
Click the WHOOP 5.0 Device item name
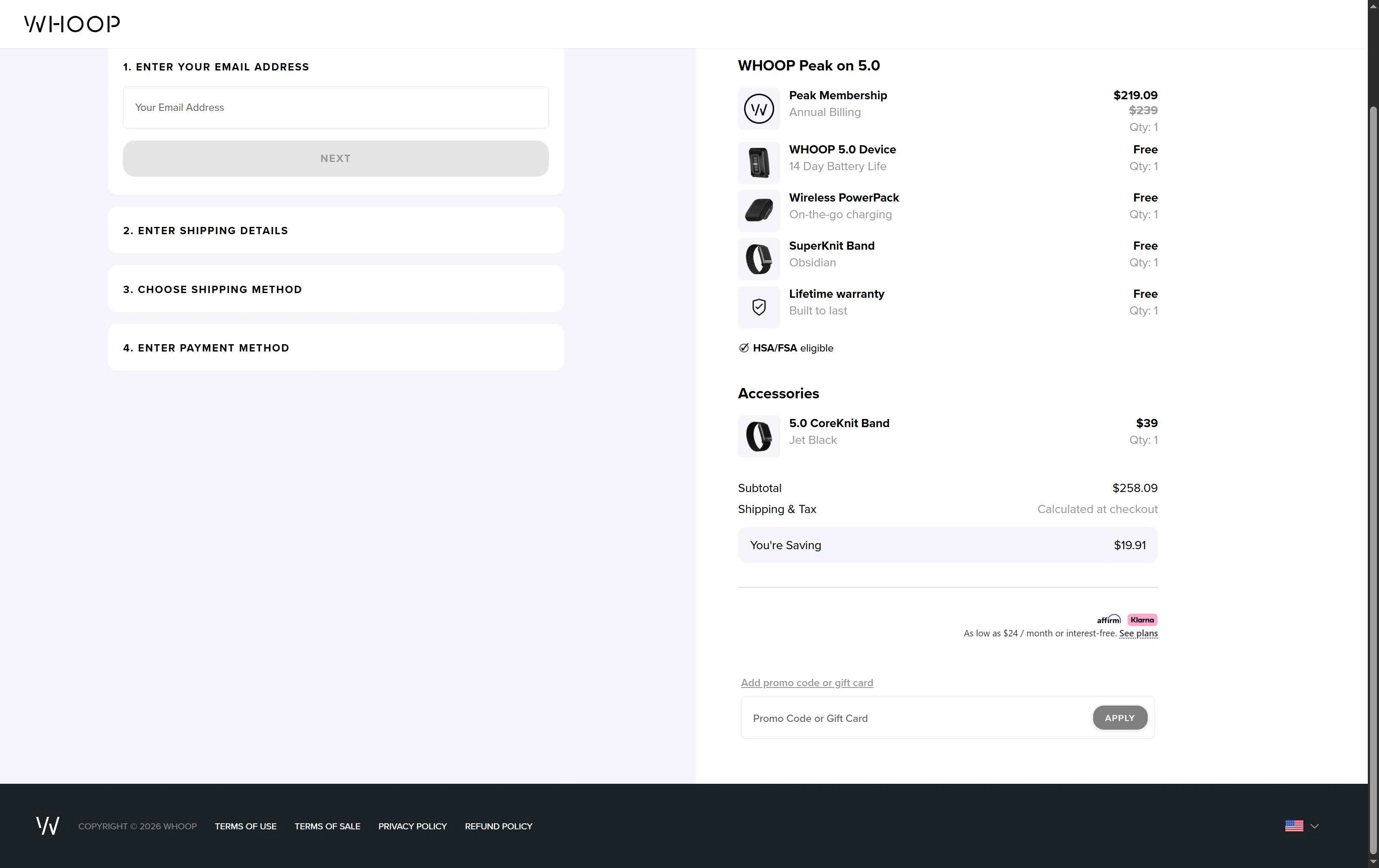(x=843, y=150)
